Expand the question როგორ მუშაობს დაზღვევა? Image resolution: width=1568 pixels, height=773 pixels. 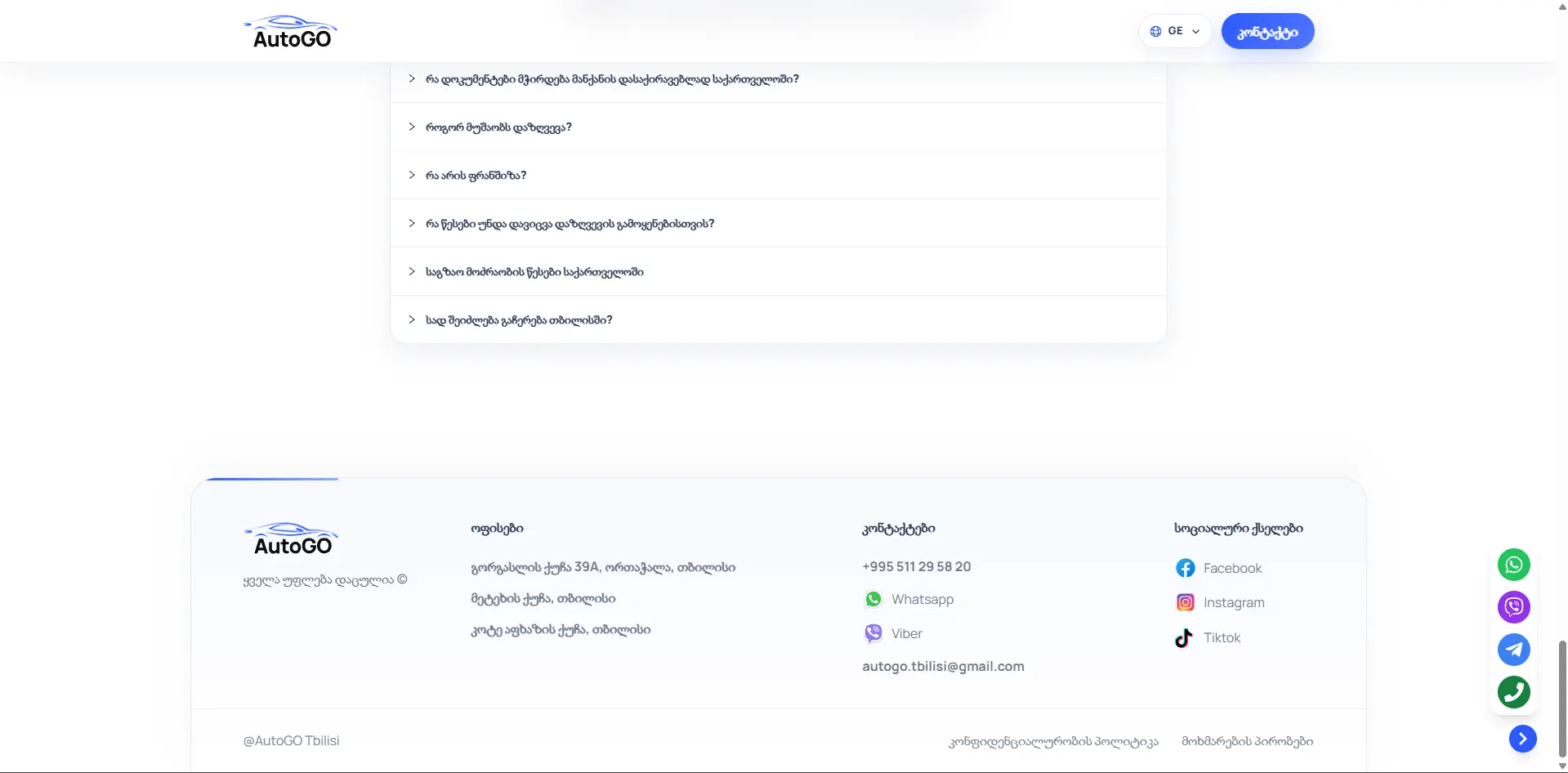(x=778, y=127)
